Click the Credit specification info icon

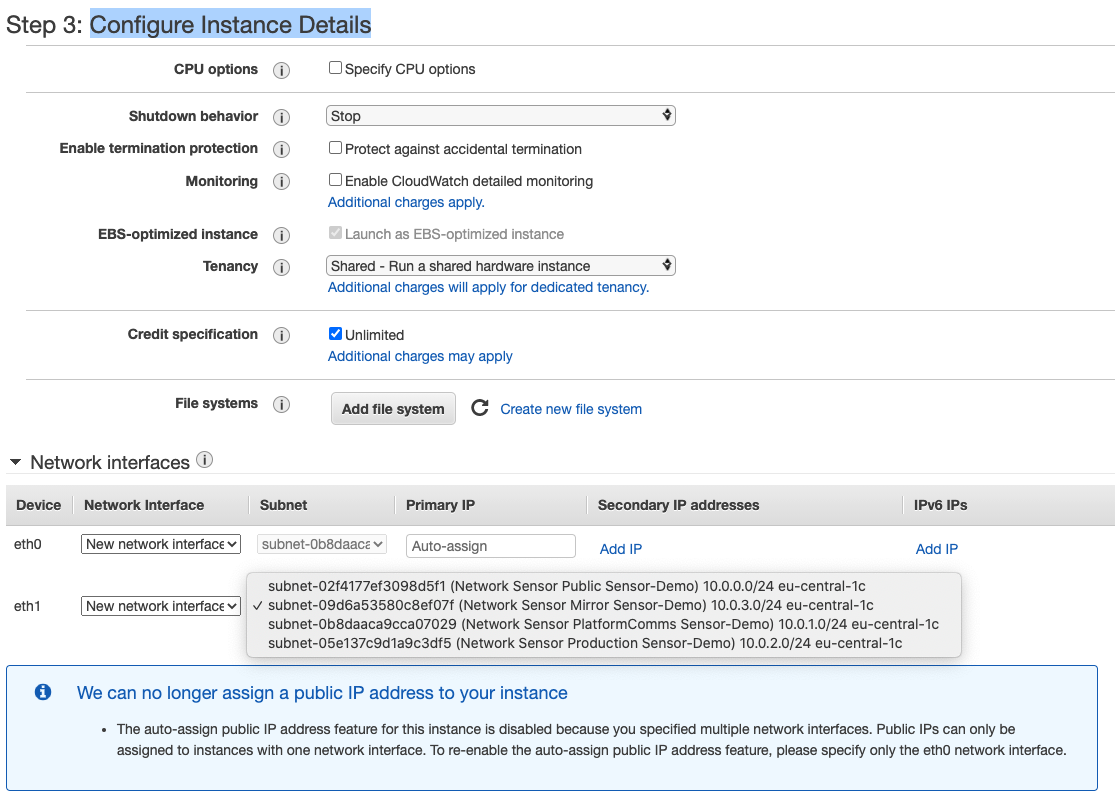click(281, 335)
